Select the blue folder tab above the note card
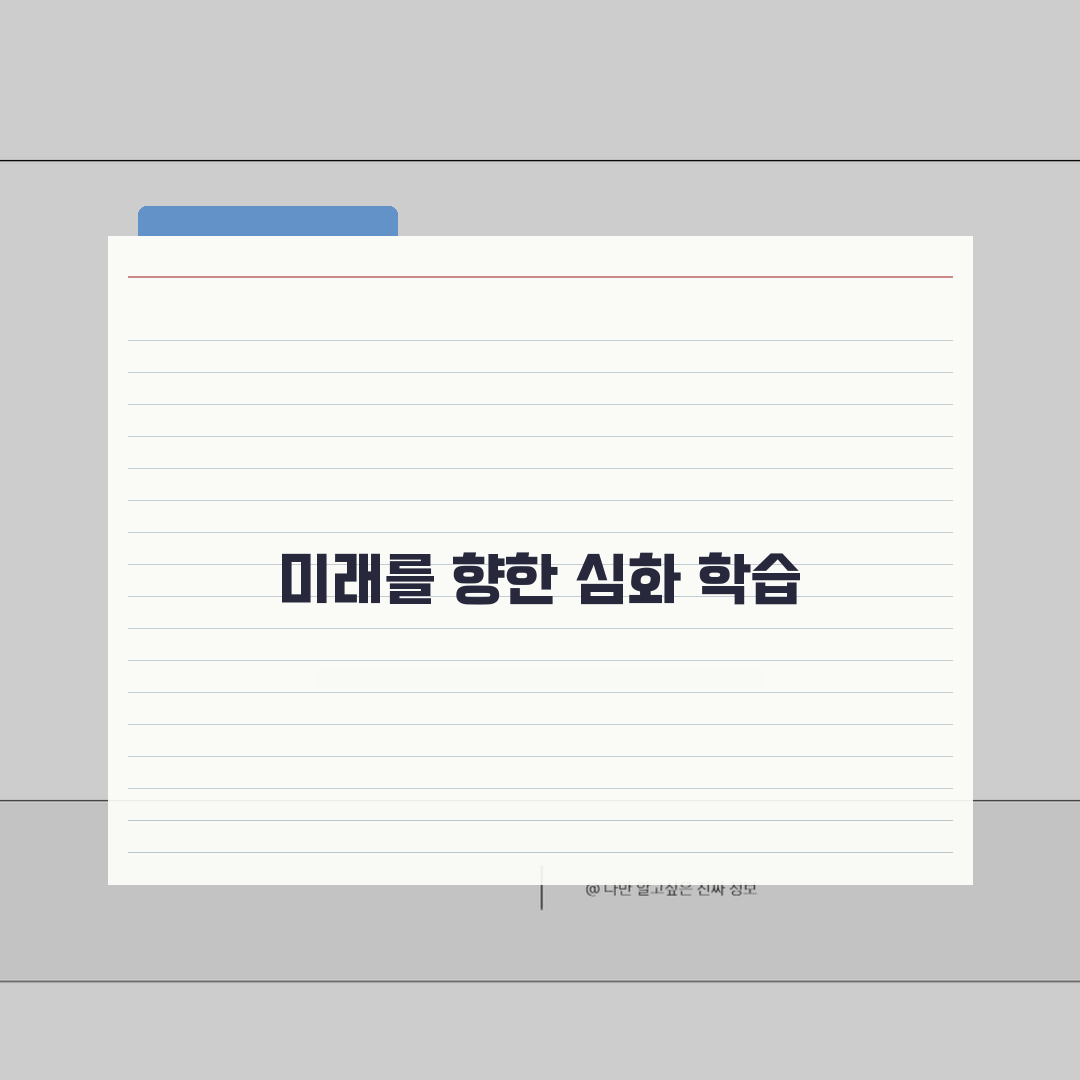The height and width of the screenshot is (1080, 1080). click(268, 221)
